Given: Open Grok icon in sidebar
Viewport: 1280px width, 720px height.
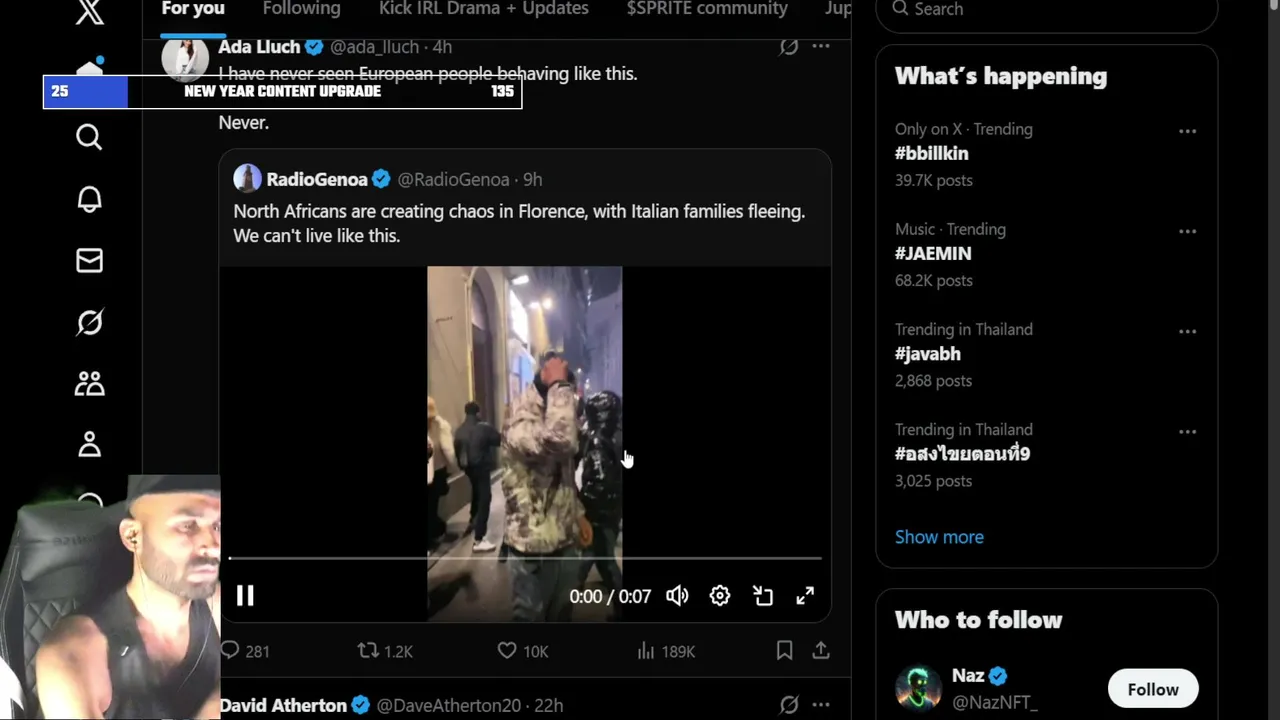Looking at the screenshot, I should pyautogui.click(x=89, y=322).
